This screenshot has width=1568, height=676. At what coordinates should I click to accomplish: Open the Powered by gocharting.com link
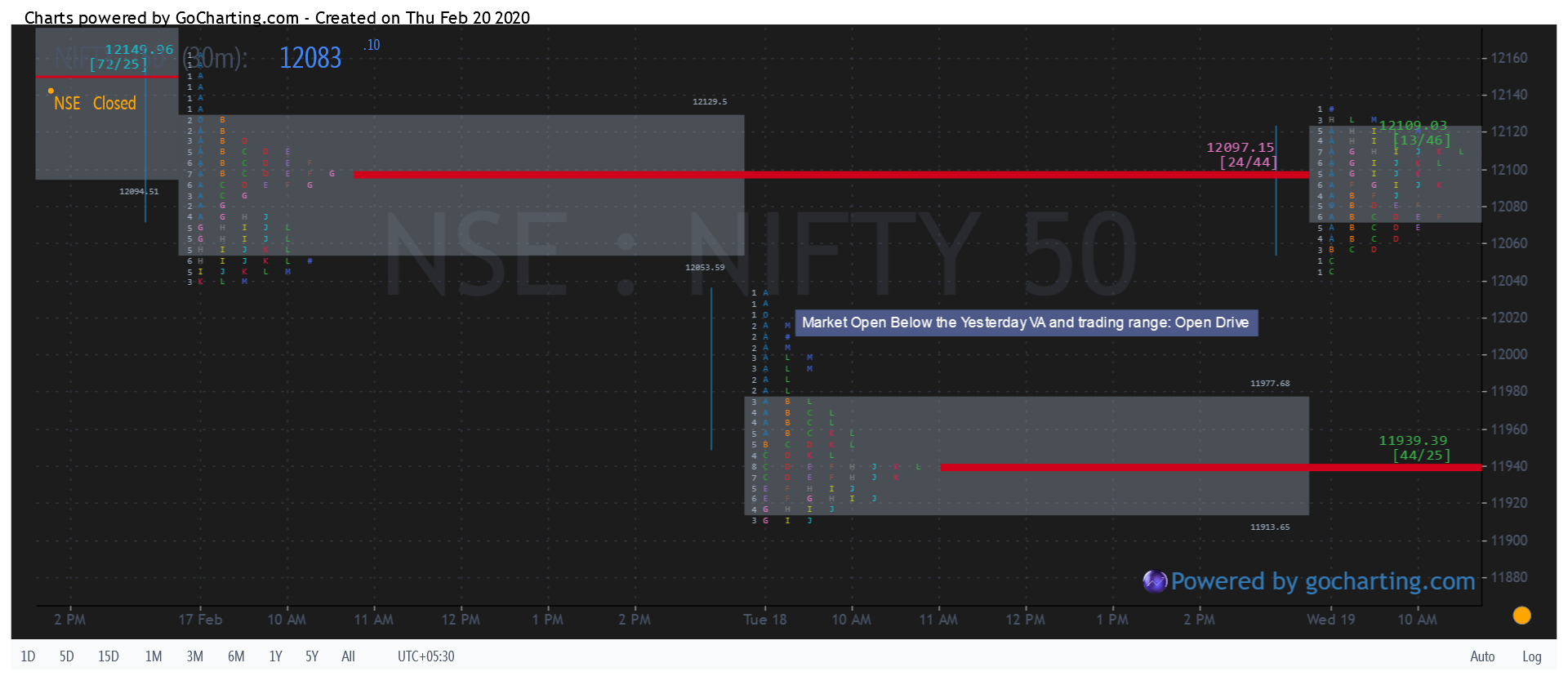[1322, 581]
